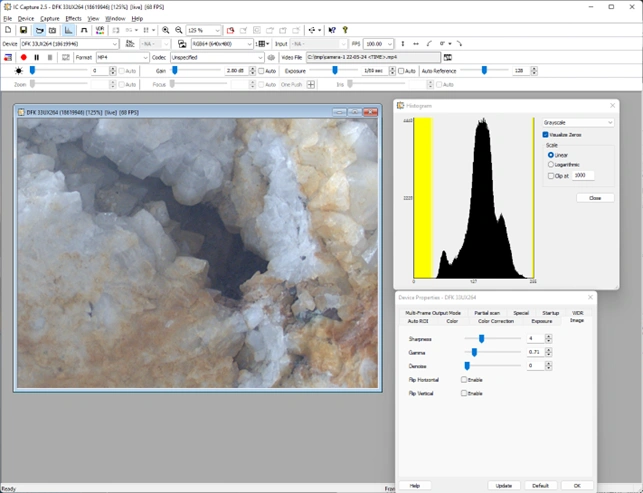This screenshot has width=643, height=493.
Task: Open the 125 % zoom level dropdown
Action: pos(219,31)
